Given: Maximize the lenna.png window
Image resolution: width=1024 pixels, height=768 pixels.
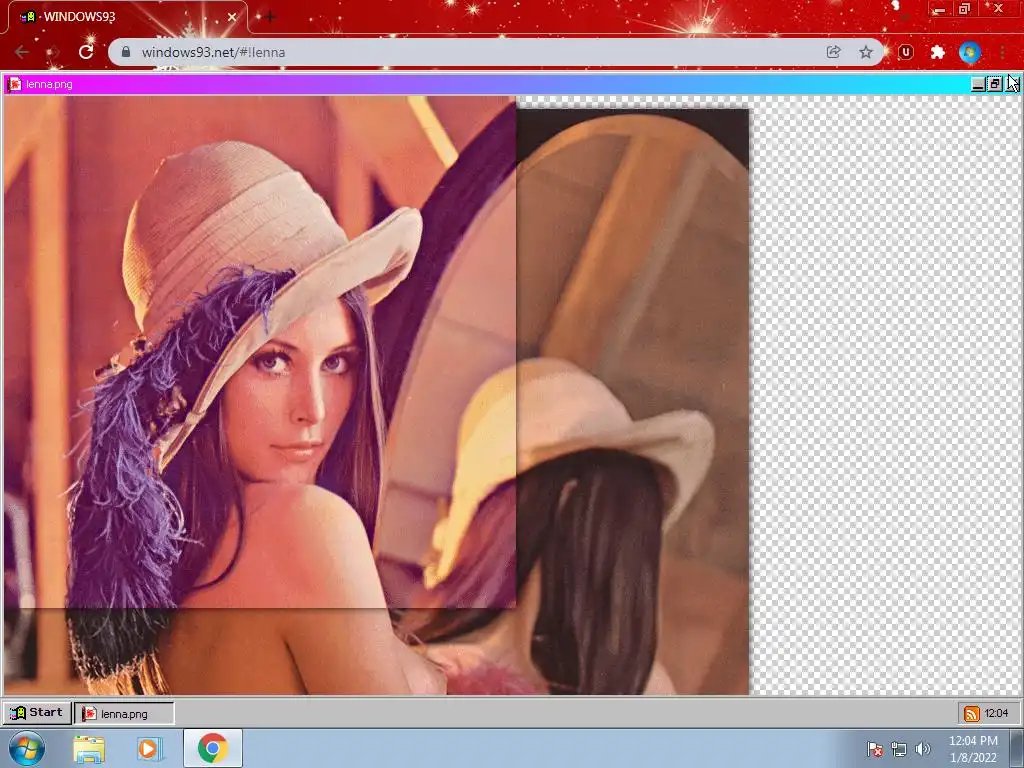Looking at the screenshot, I should 994,84.
